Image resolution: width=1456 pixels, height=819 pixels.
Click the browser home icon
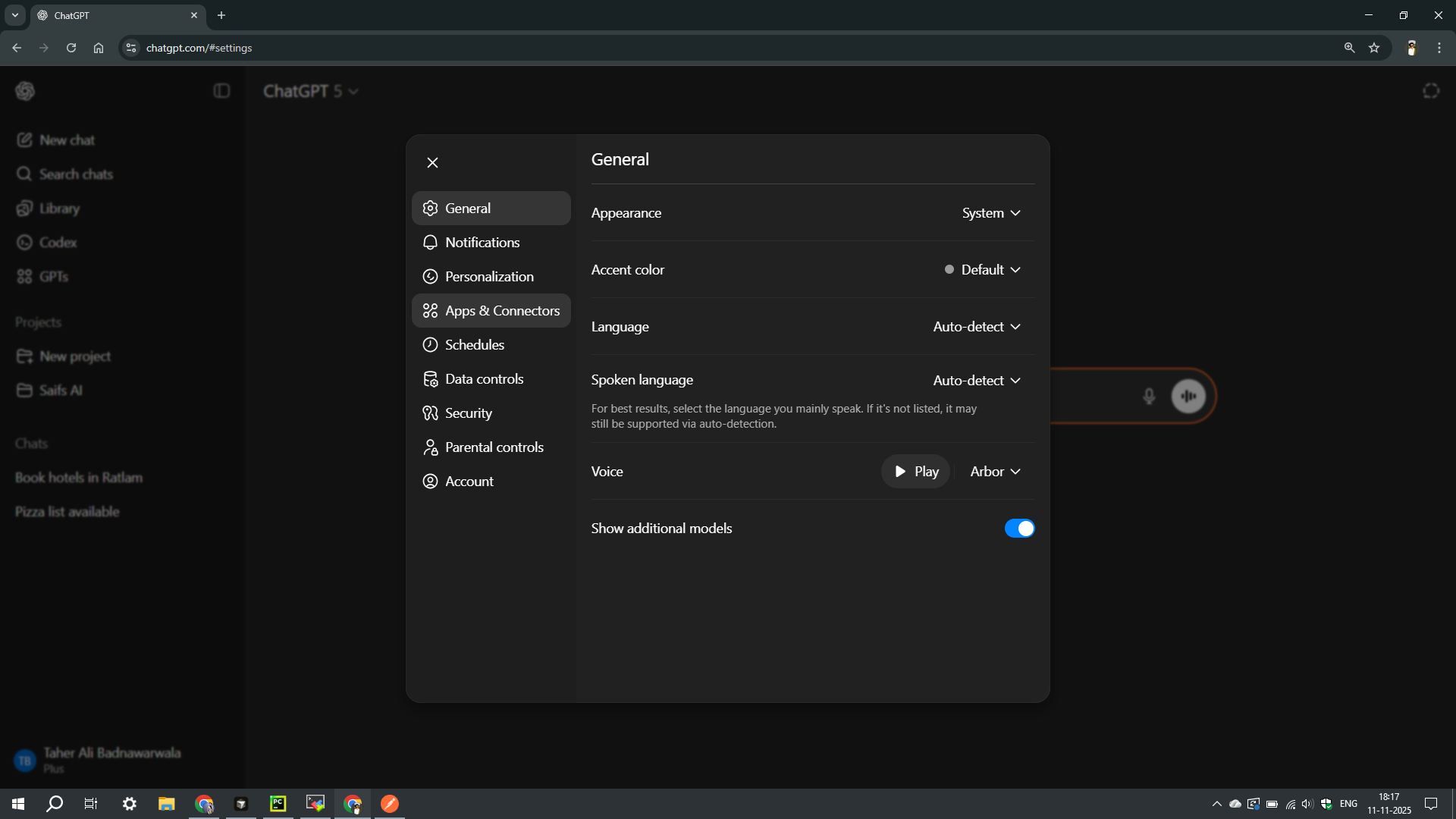click(x=99, y=48)
